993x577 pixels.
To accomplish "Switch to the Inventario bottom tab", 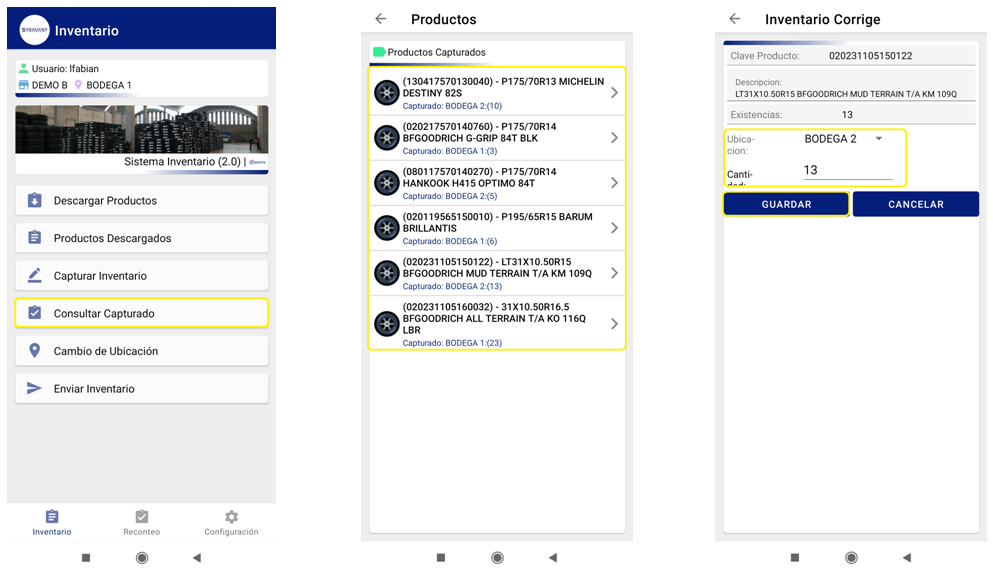I will point(52,523).
